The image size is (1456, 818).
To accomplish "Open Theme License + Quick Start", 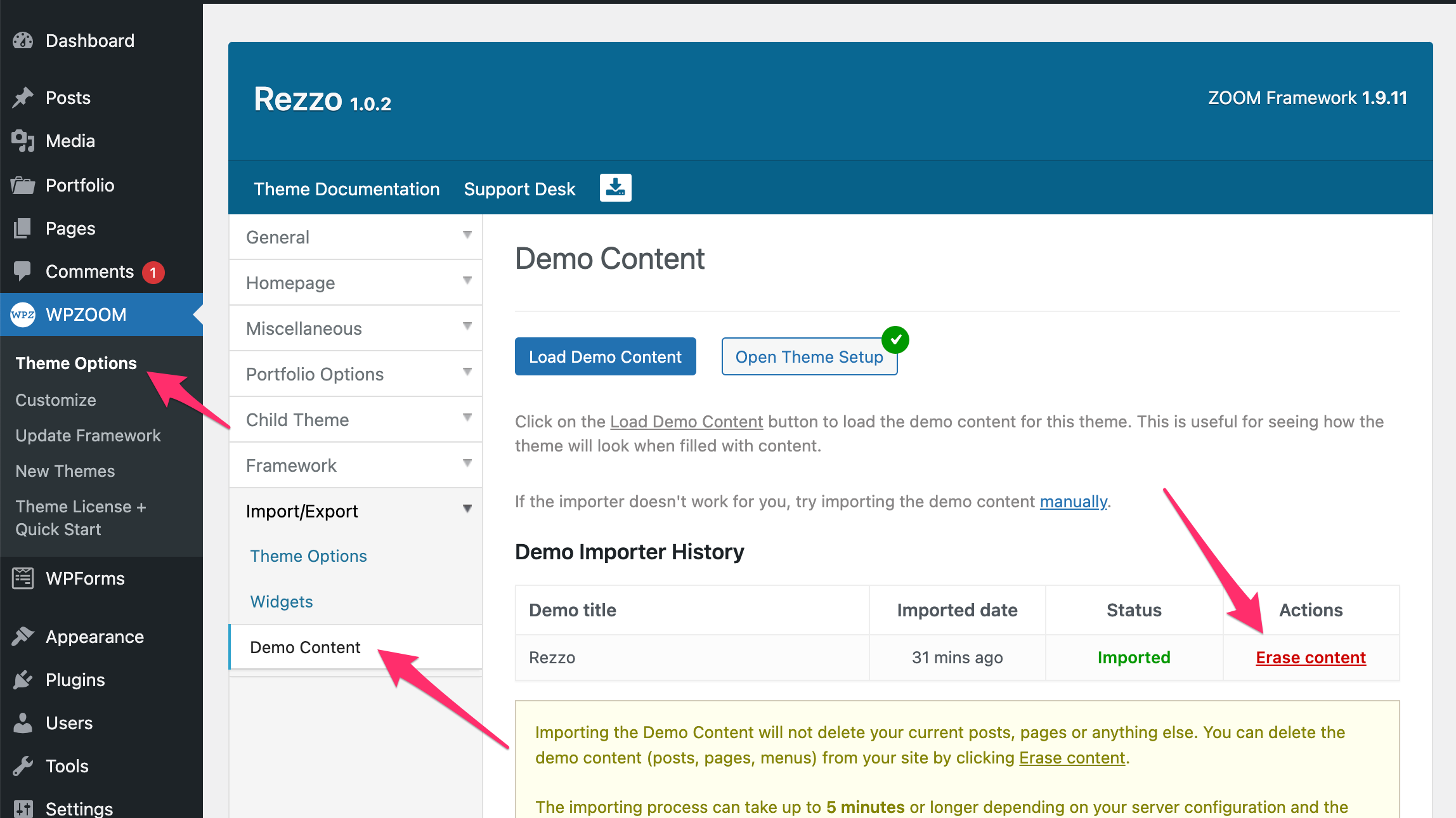I will click(81, 518).
